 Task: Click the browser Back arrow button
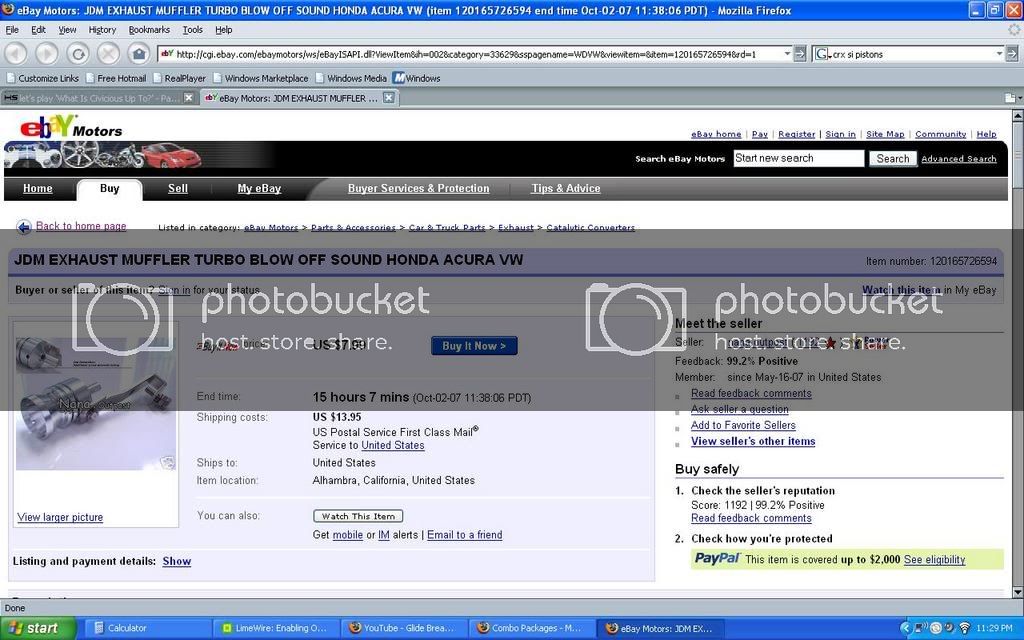(18, 53)
